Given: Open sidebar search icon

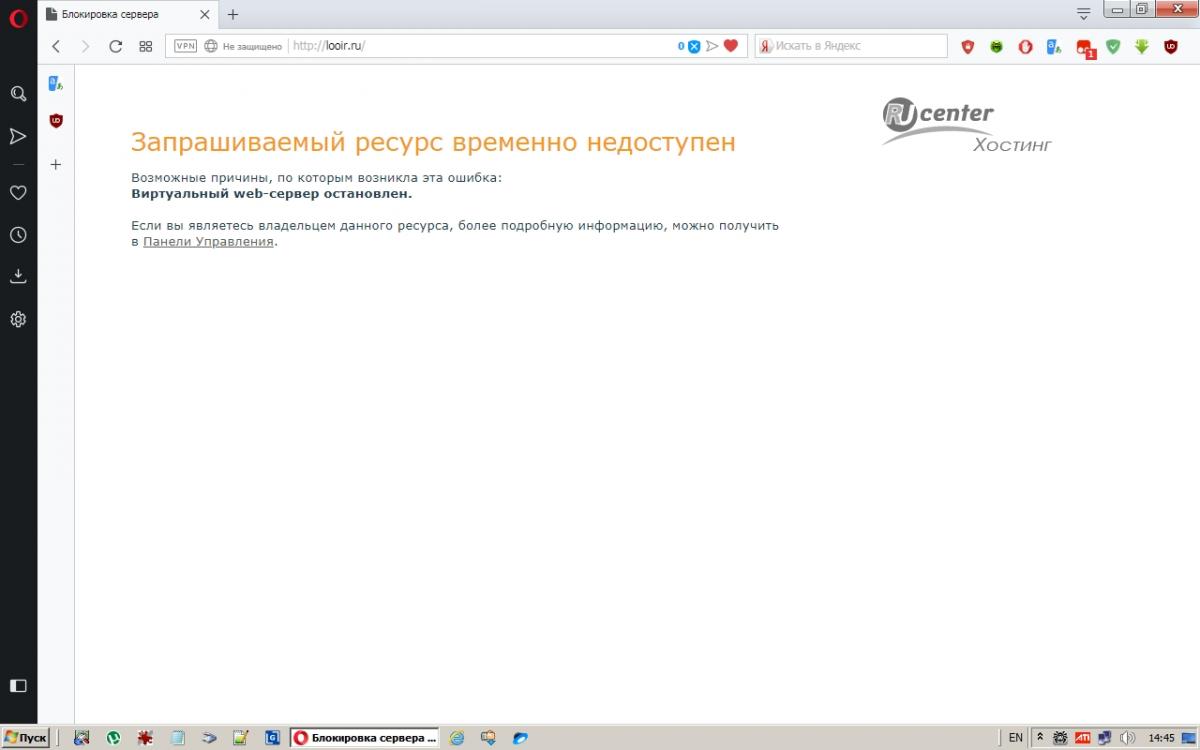Looking at the screenshot, I should point(18,93).
